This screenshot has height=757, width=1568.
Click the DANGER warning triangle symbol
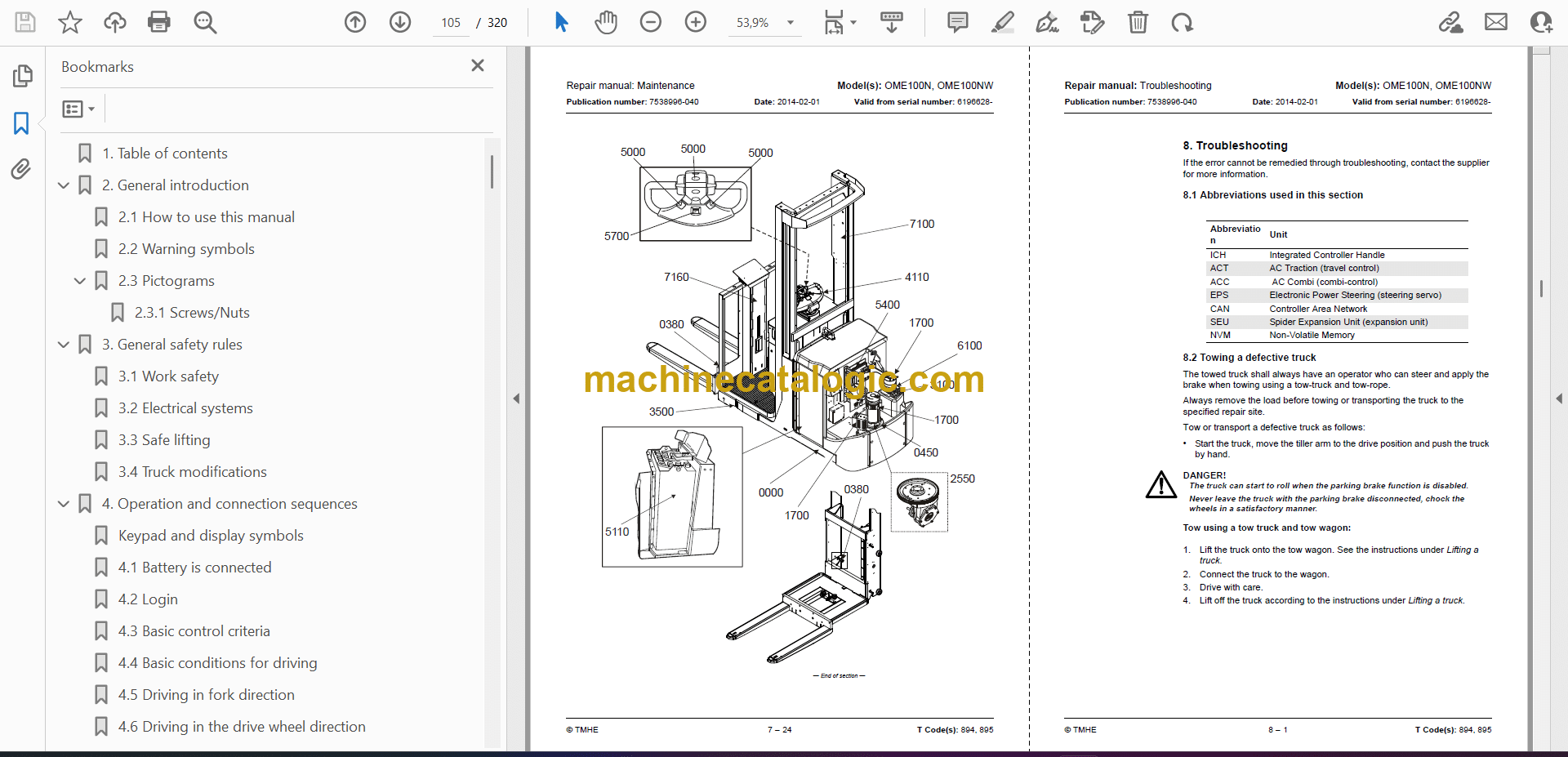tap(1160, 484)
